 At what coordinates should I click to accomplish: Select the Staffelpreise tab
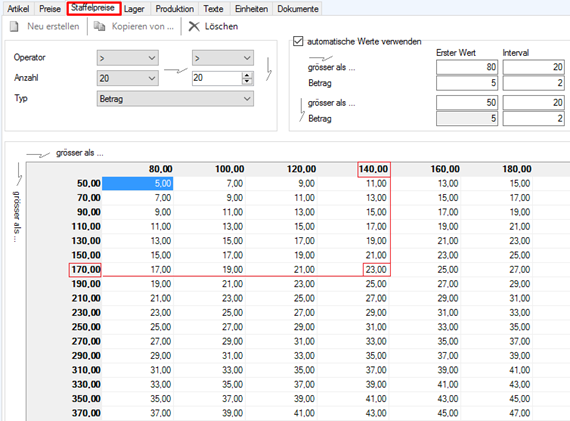point(93,8)
